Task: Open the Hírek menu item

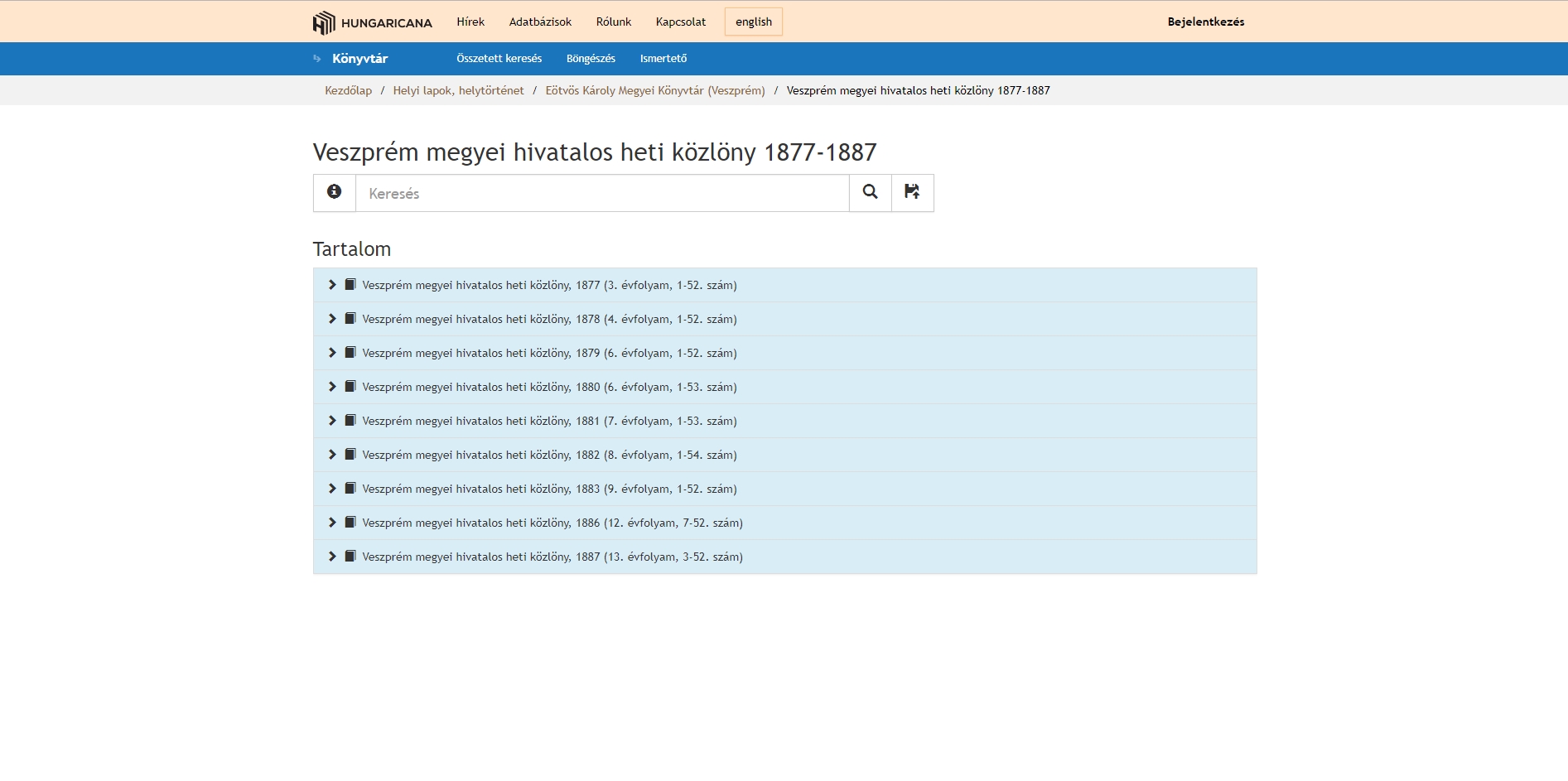Action: (x=470, y=22)
